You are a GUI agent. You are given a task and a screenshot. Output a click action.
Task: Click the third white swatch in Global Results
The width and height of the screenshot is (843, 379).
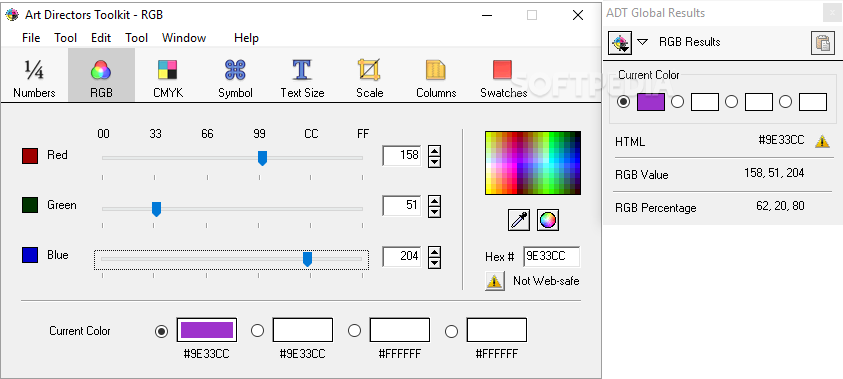759,102
